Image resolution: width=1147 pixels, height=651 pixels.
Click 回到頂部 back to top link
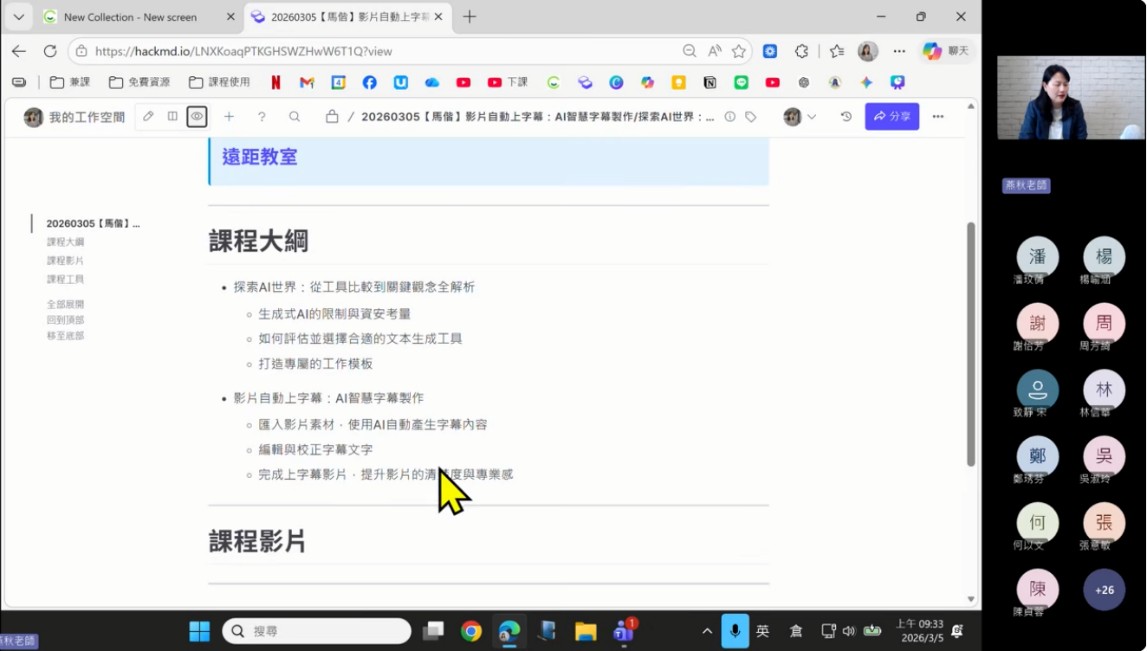65,320
